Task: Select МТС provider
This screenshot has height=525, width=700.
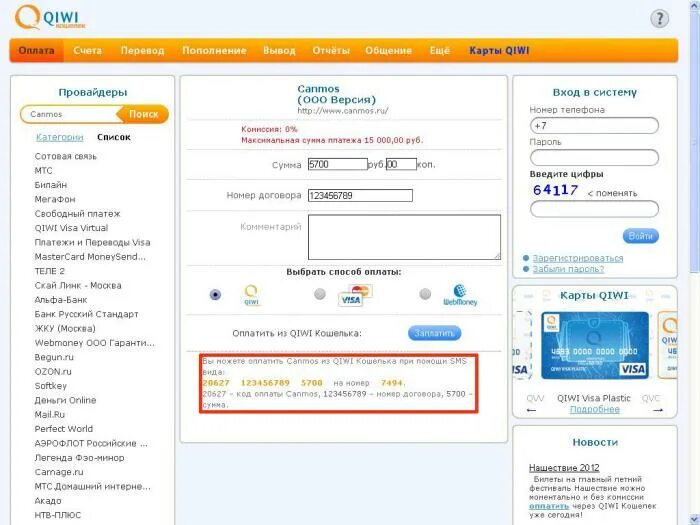Action: tap(43, 171)
